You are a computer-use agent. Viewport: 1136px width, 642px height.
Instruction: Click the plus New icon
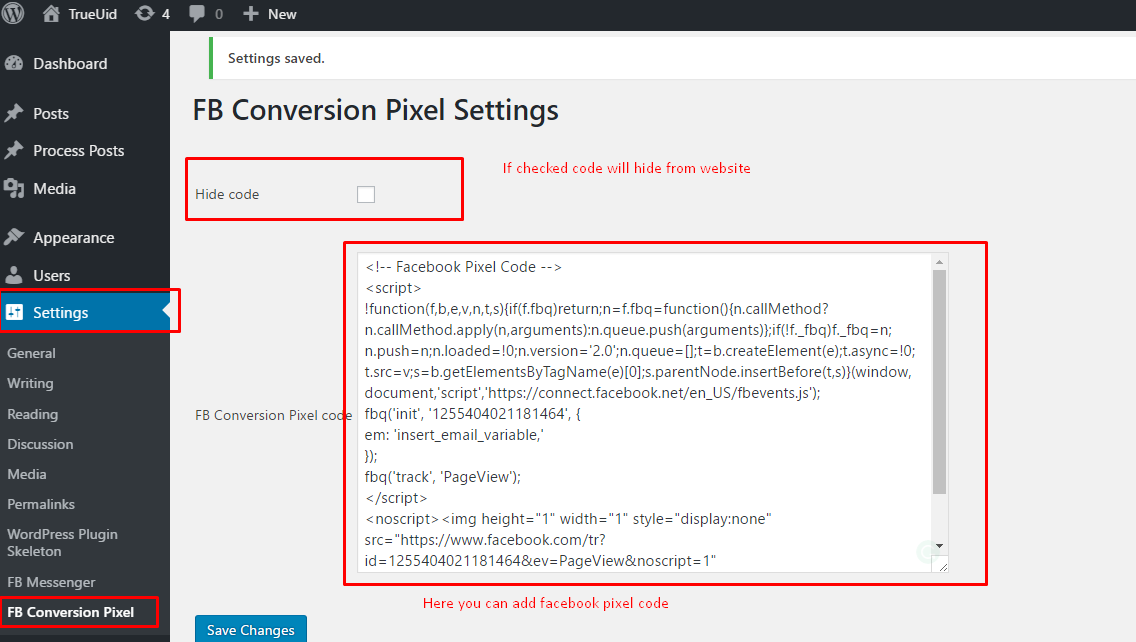[x=250, y=14]
